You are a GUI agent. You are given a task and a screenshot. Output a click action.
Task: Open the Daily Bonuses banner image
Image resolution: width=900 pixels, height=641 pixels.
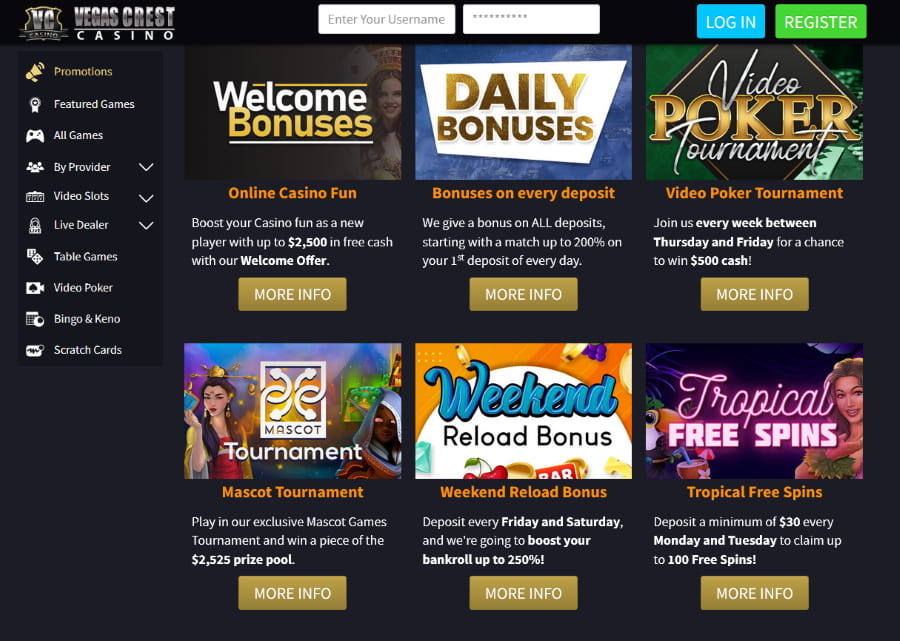pos(523,112)
